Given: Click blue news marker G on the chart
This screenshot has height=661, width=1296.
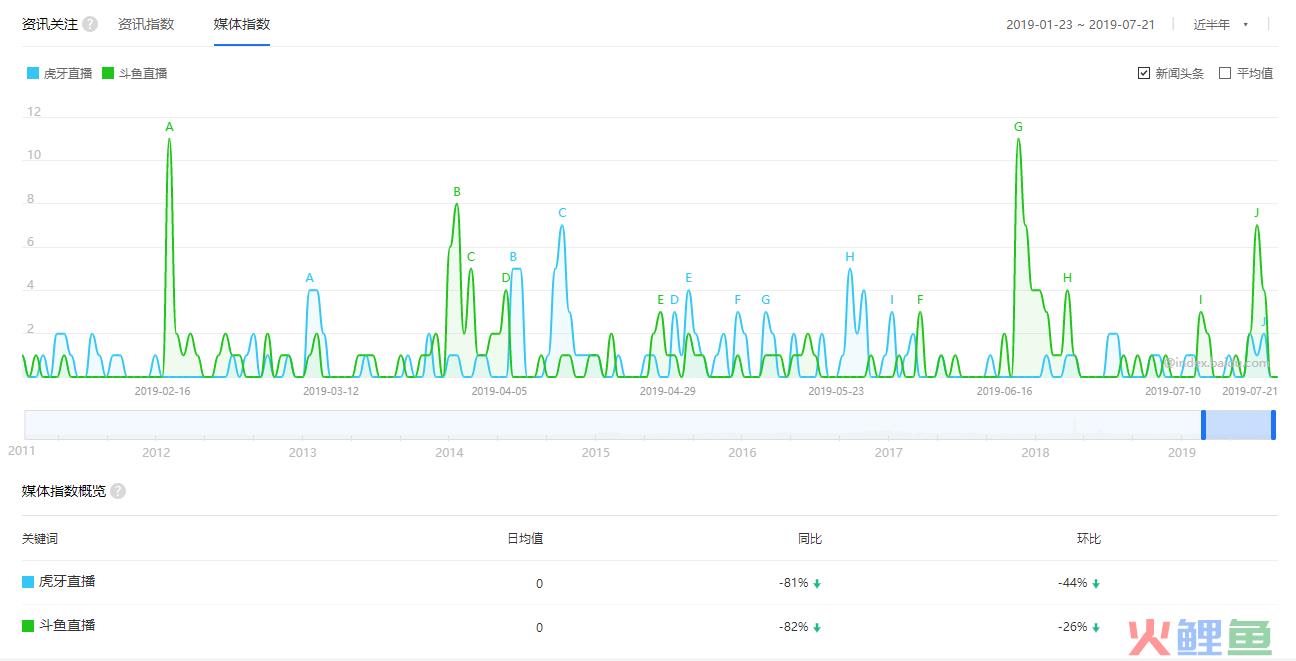Looking at the screenshot, I should tap(766, 300).
